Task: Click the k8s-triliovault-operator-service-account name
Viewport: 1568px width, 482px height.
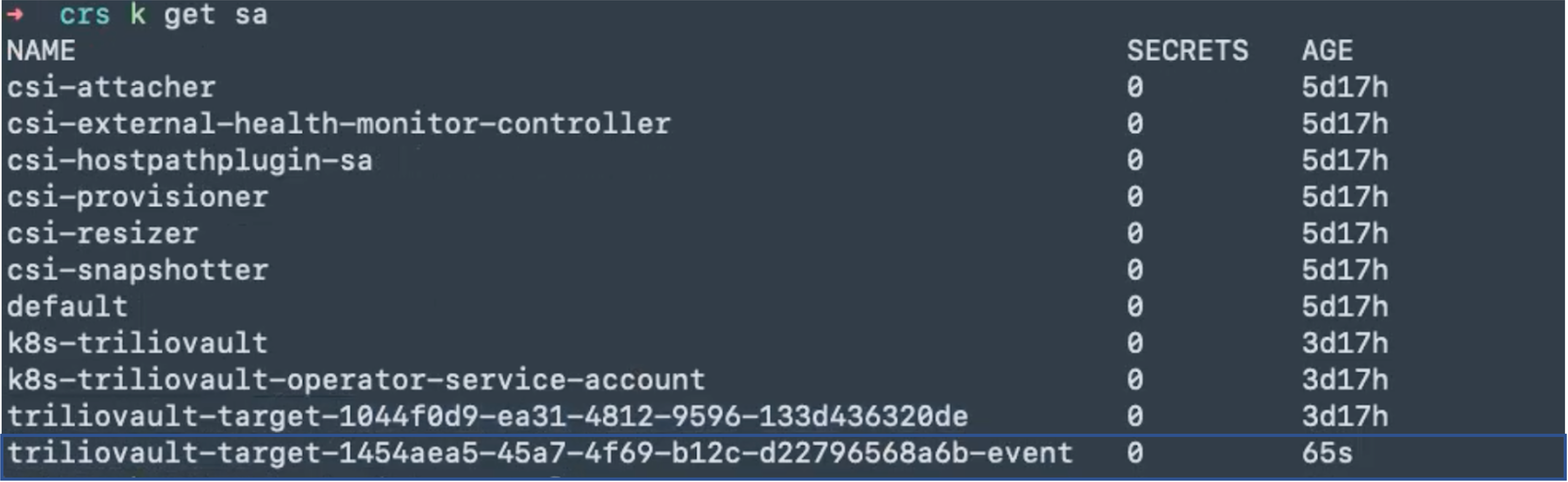Action: pos(356,380)
